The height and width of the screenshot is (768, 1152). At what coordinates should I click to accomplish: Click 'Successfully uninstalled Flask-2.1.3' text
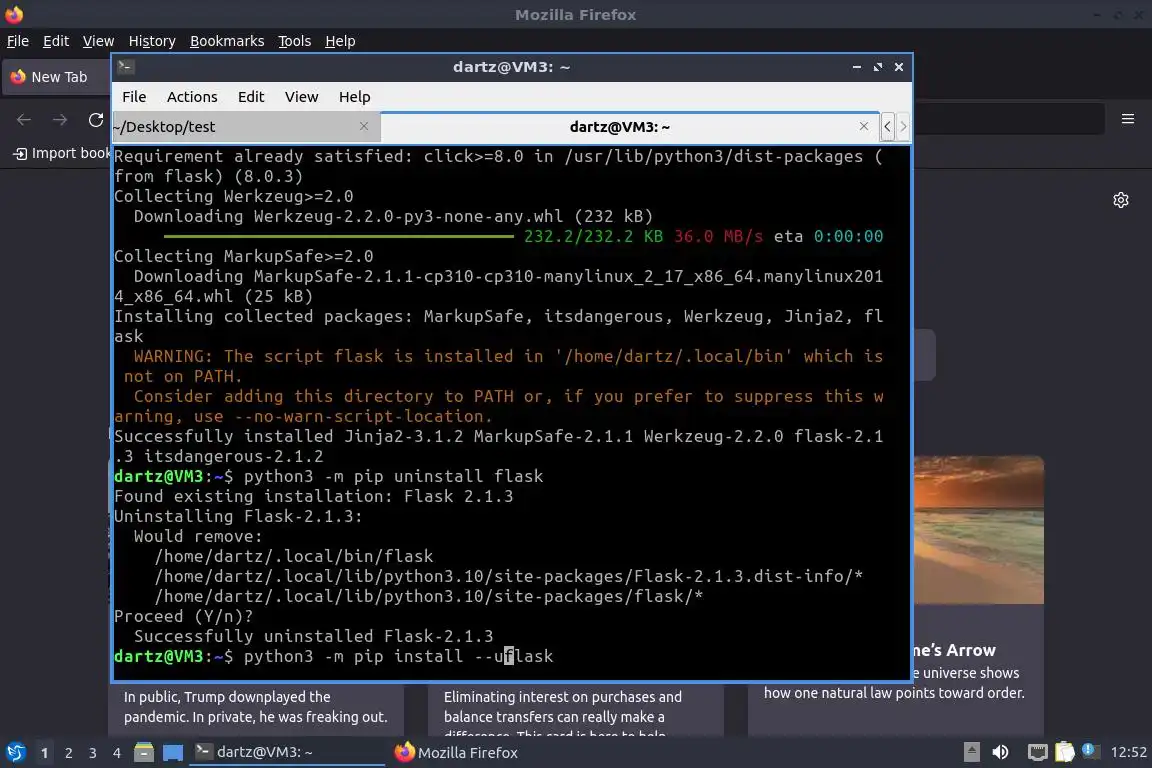pos(314,636)
